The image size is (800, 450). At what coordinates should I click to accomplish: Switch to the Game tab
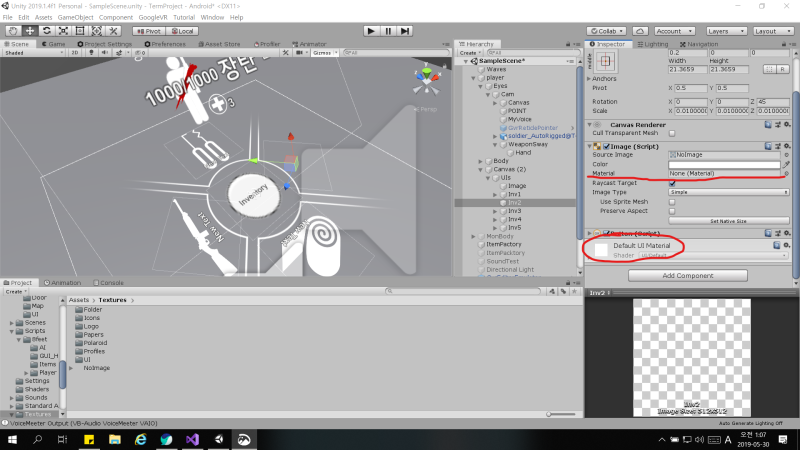(x=54, y=44)
